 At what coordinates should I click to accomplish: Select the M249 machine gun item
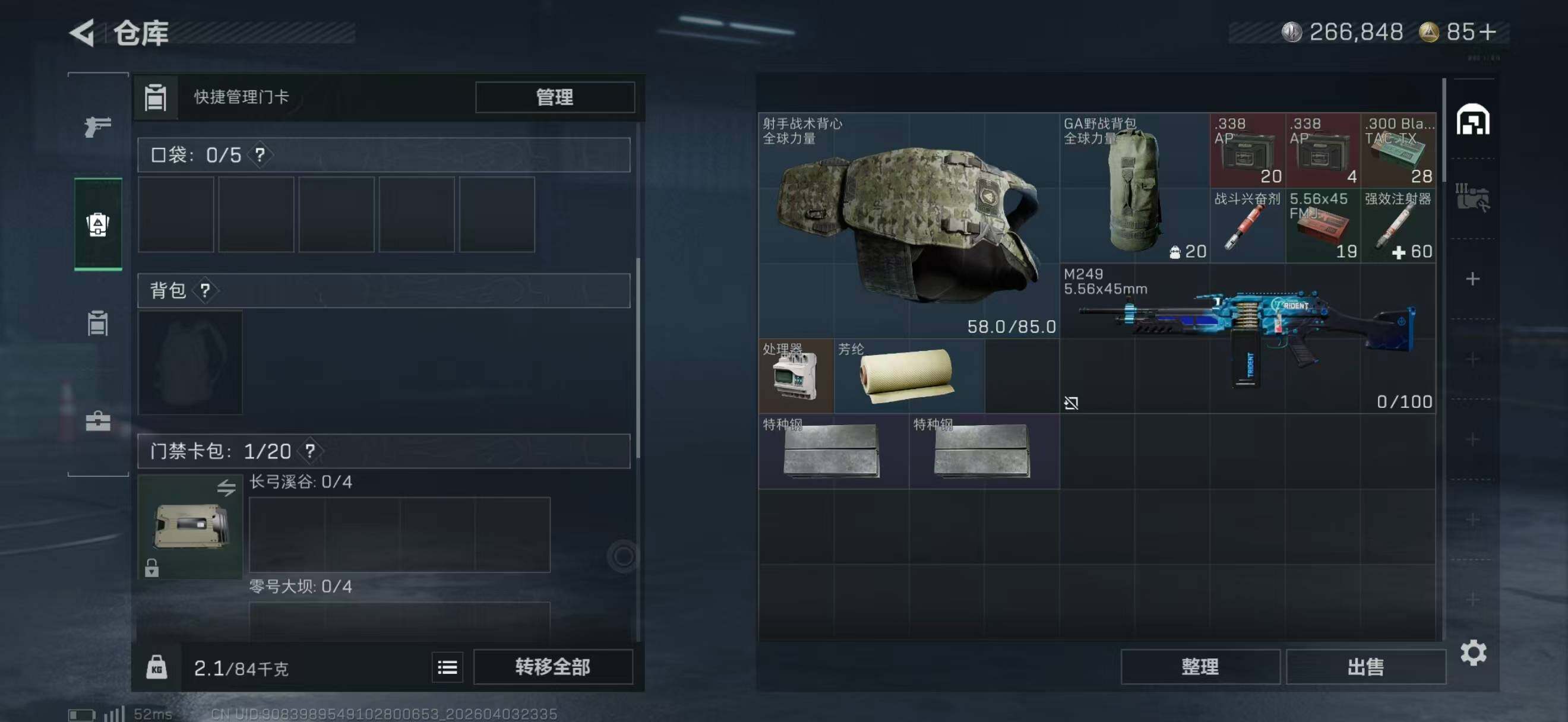[1247, 339]
